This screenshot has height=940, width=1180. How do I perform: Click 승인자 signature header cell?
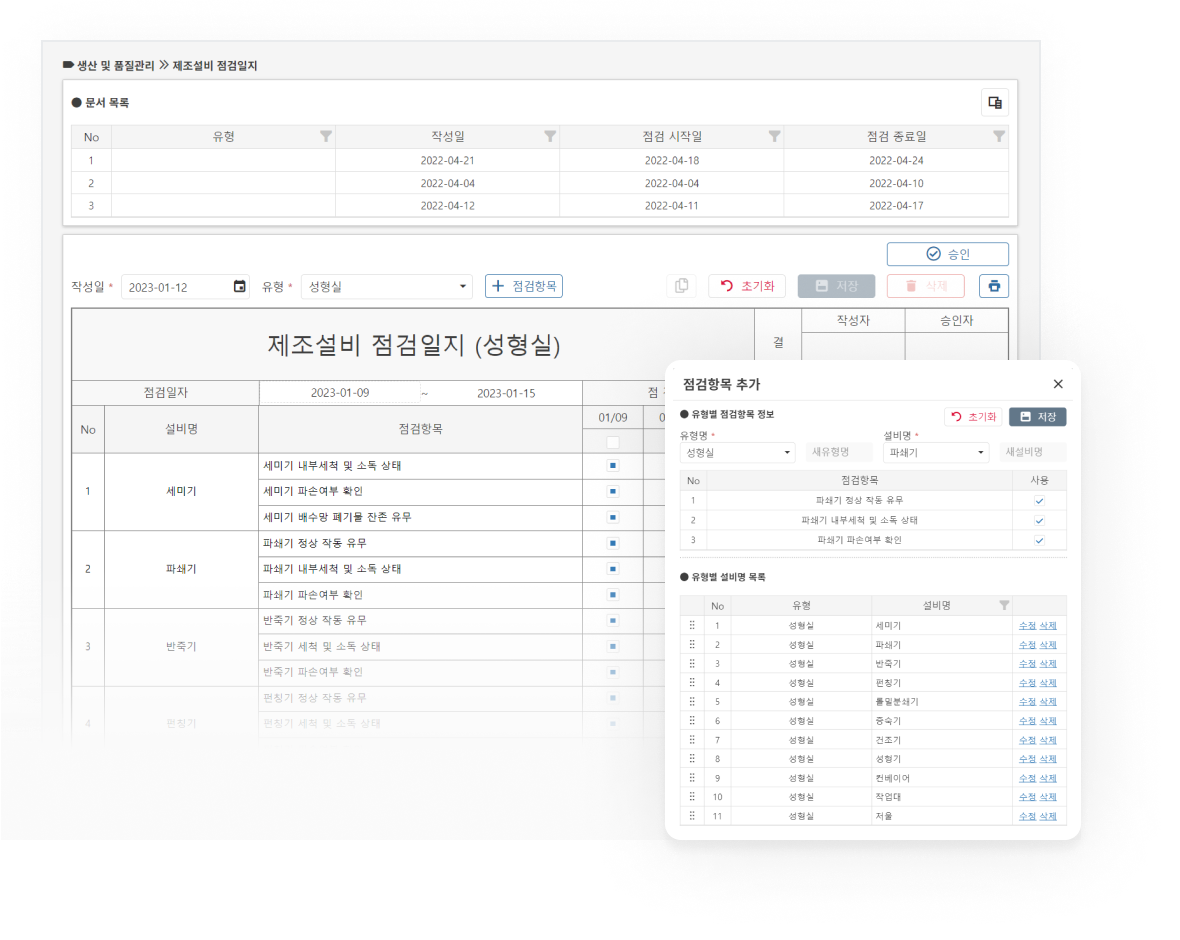(x=956, y=321)
